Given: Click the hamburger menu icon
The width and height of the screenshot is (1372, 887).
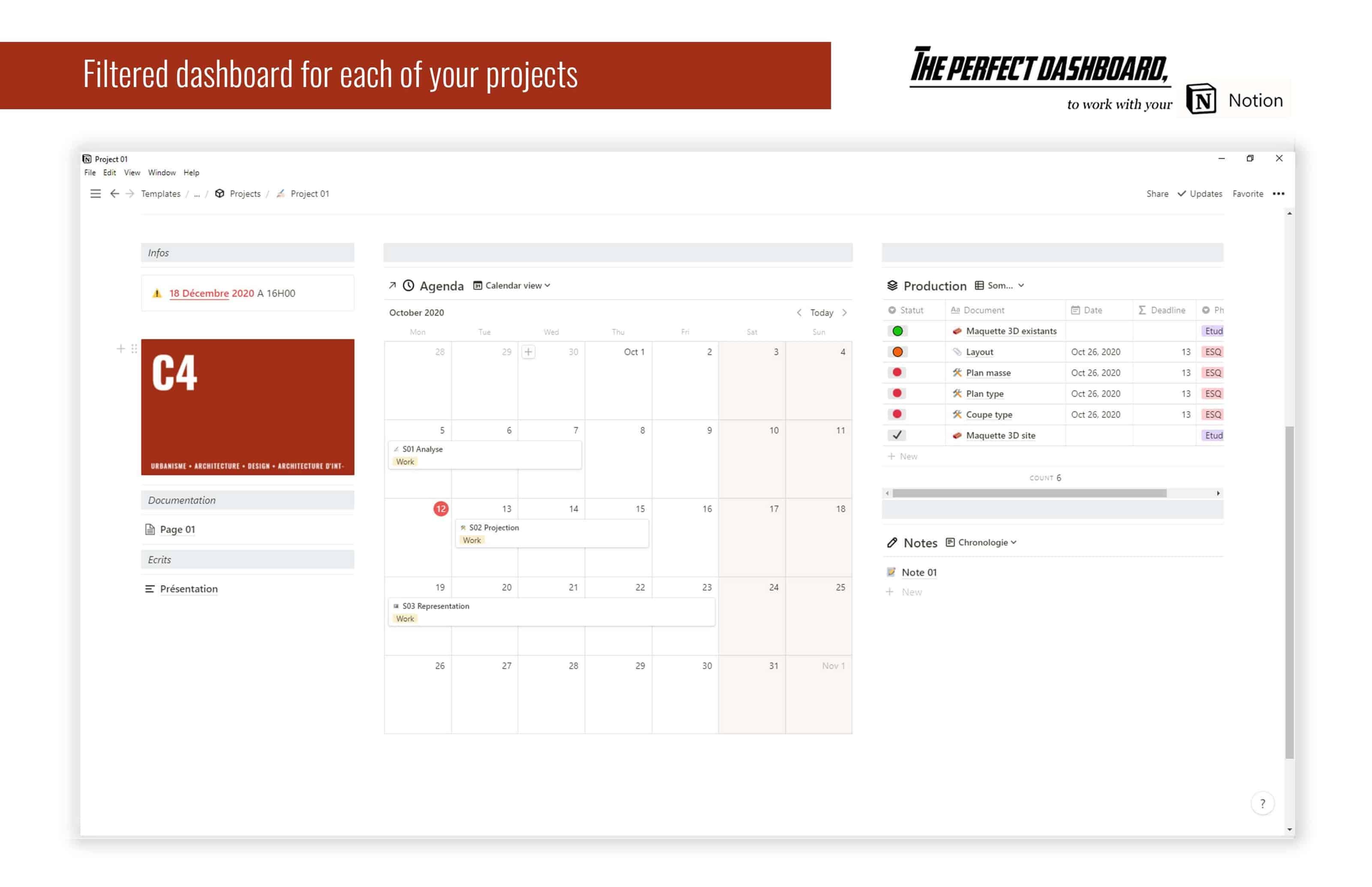Looking at the screenshot, I should click(96, 193).
